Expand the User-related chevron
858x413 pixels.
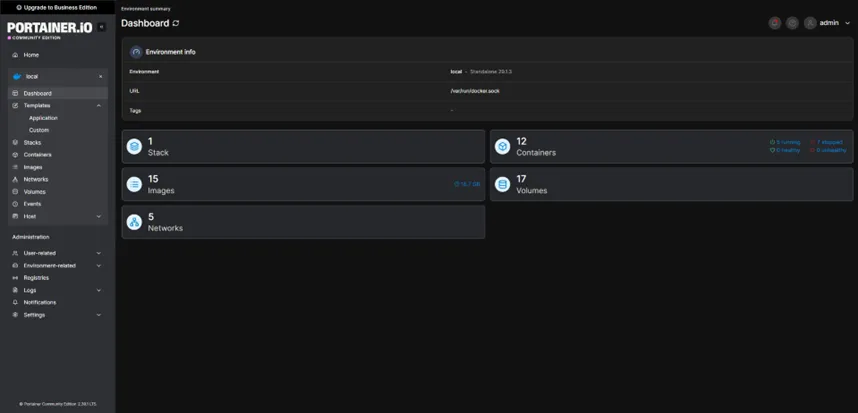click(x=98, y=253)
